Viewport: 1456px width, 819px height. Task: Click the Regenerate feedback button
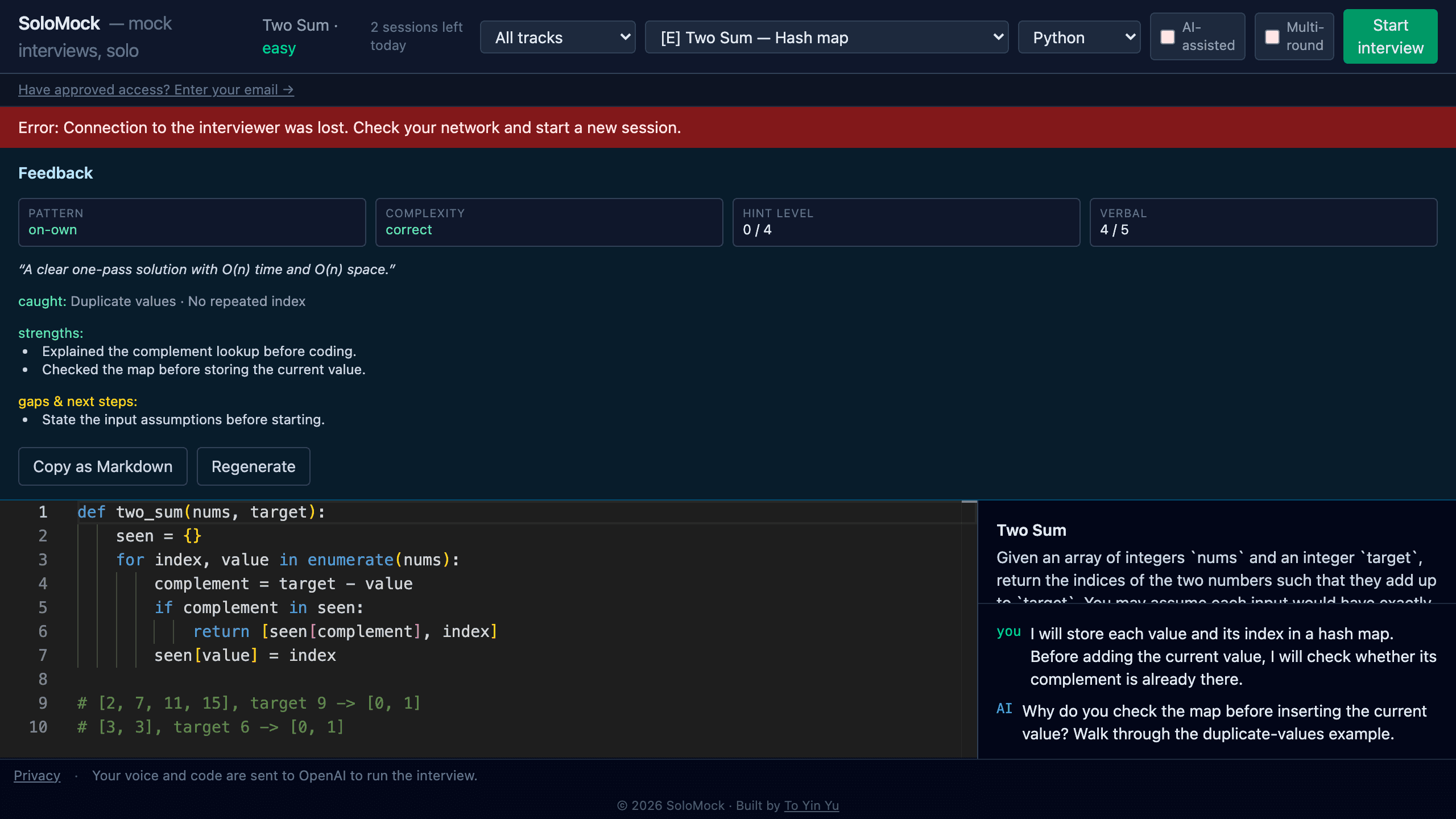point(254,466)
